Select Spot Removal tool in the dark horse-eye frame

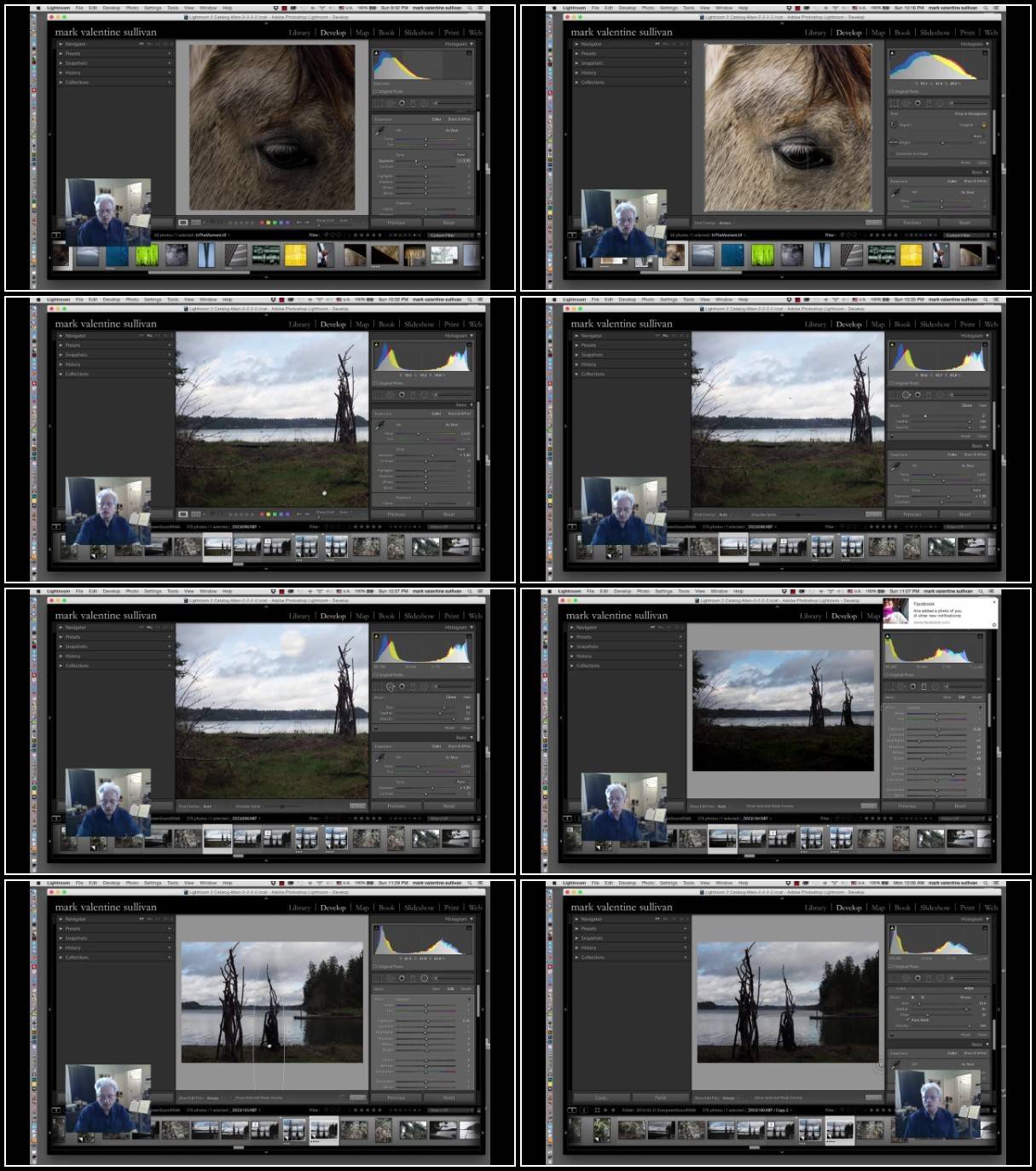tap(391, 103)
